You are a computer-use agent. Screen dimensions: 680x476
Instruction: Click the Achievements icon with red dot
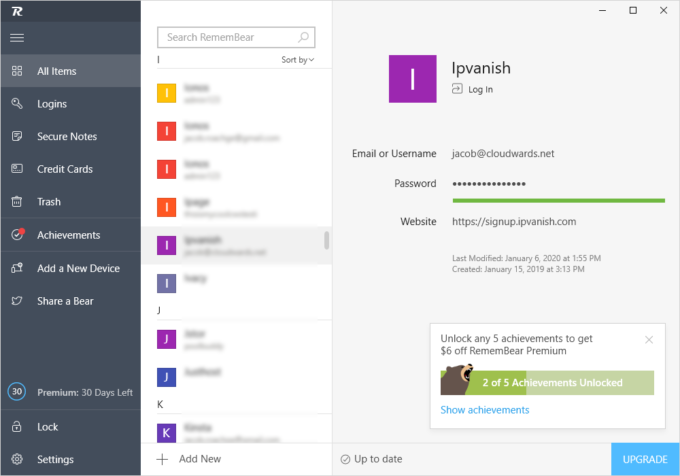coord(17,234)
